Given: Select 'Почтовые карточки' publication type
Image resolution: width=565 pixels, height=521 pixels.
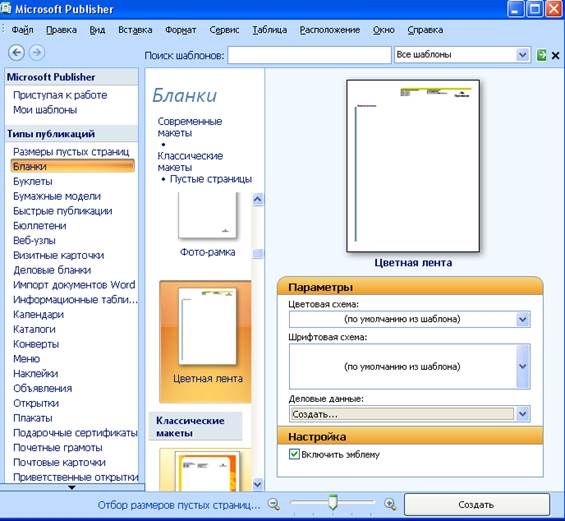Looking at the screenshot, I should click(x=59, y=462).
